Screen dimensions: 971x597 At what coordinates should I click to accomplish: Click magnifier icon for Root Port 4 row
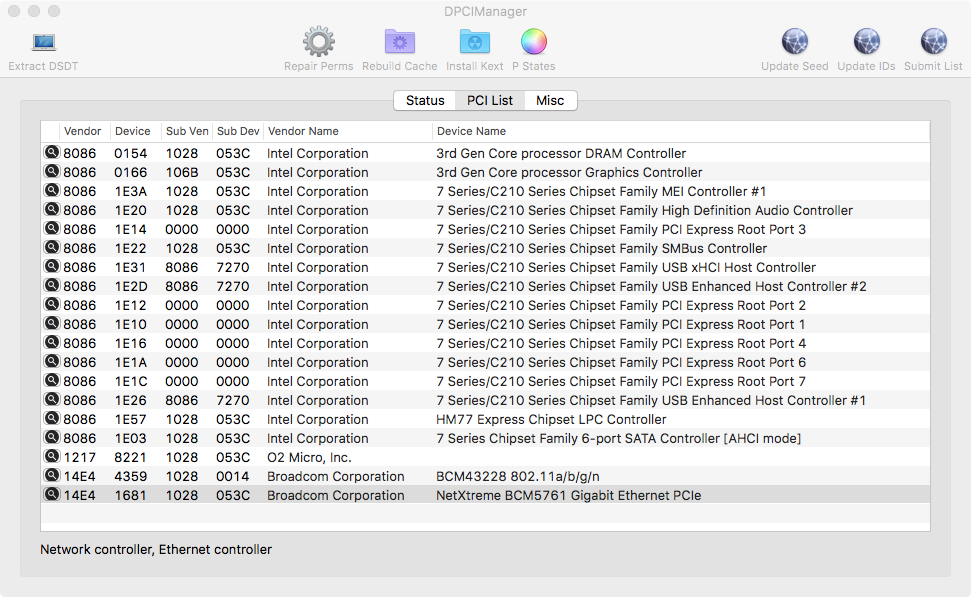52,342
